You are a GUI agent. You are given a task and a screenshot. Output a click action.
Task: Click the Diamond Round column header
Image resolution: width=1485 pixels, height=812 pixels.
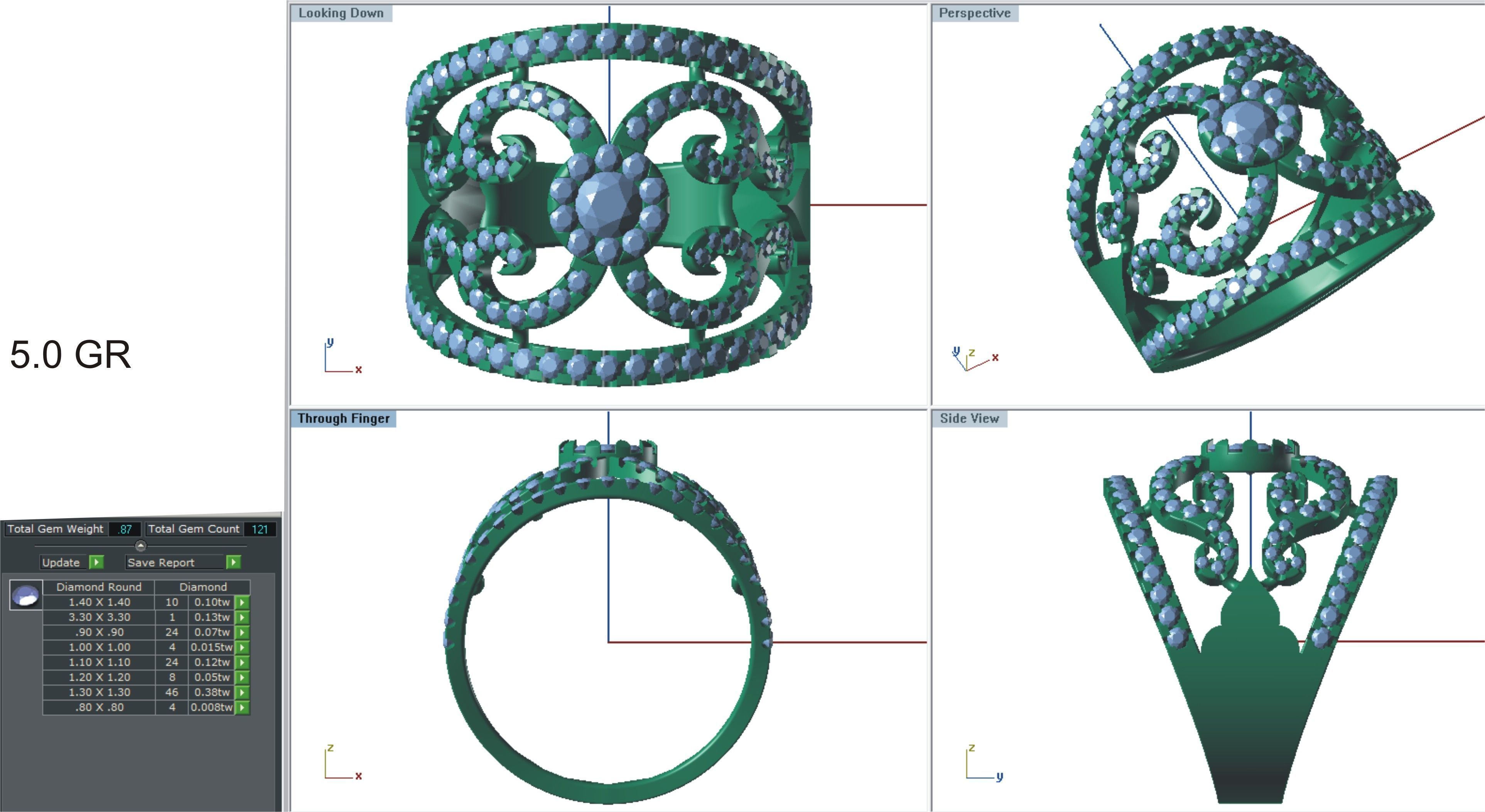(99, 587)
